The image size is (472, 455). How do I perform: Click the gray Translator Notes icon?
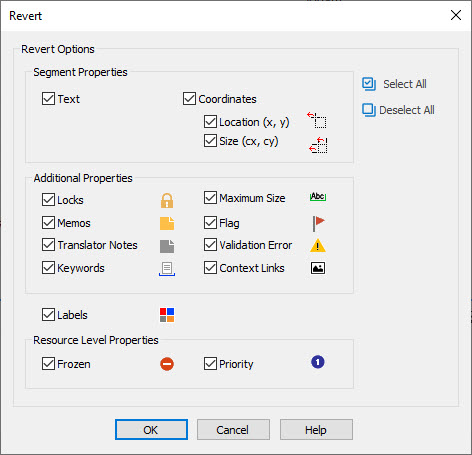point(167,246)
